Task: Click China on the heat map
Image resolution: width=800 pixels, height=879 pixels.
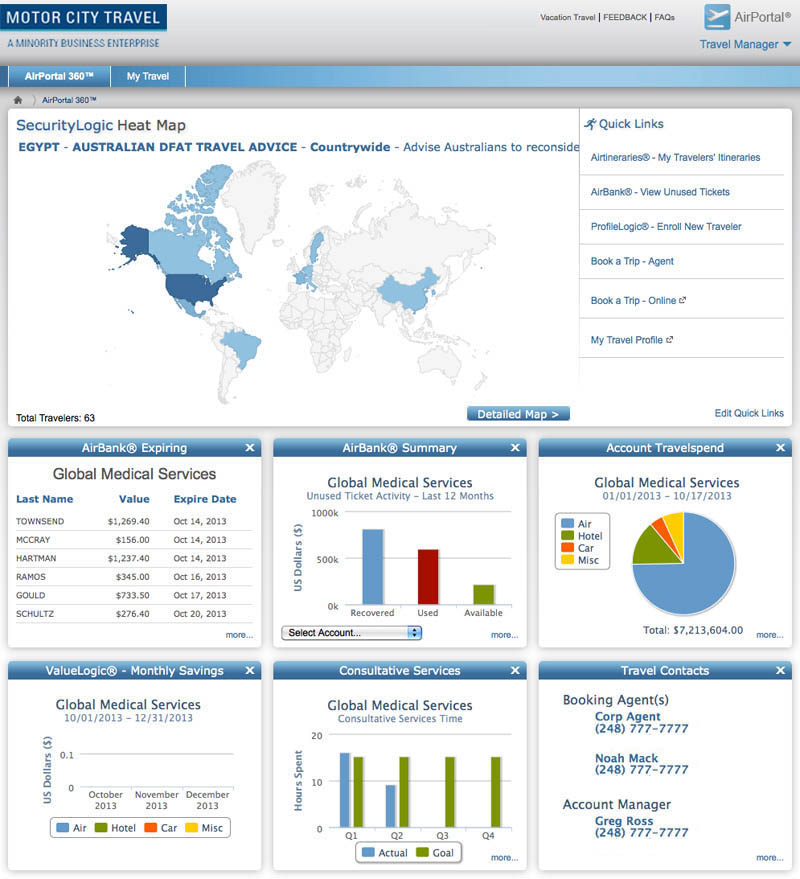Action: tap(409, 290)
